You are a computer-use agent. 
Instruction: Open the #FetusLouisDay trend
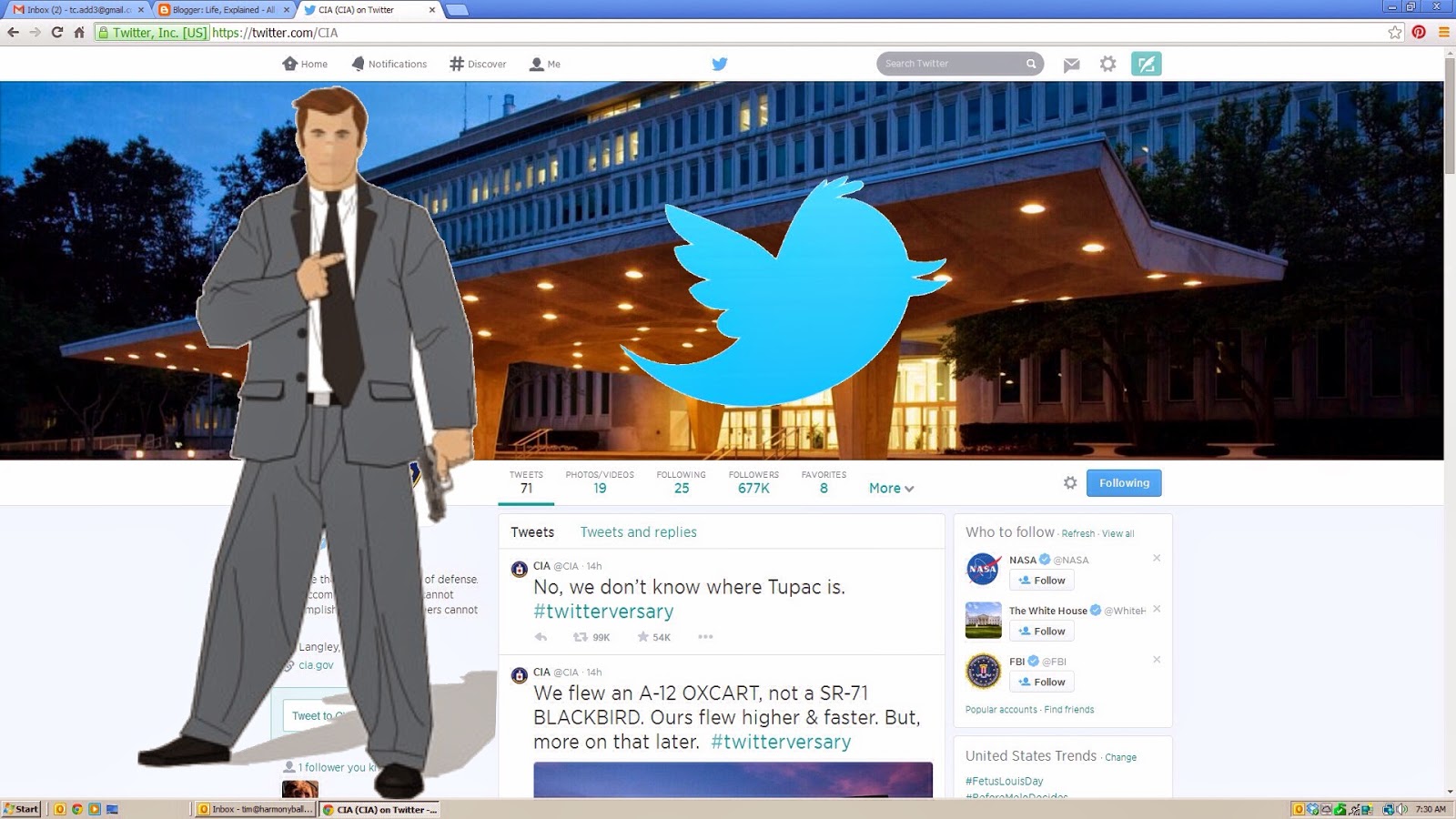click(x=1005, y=781)
